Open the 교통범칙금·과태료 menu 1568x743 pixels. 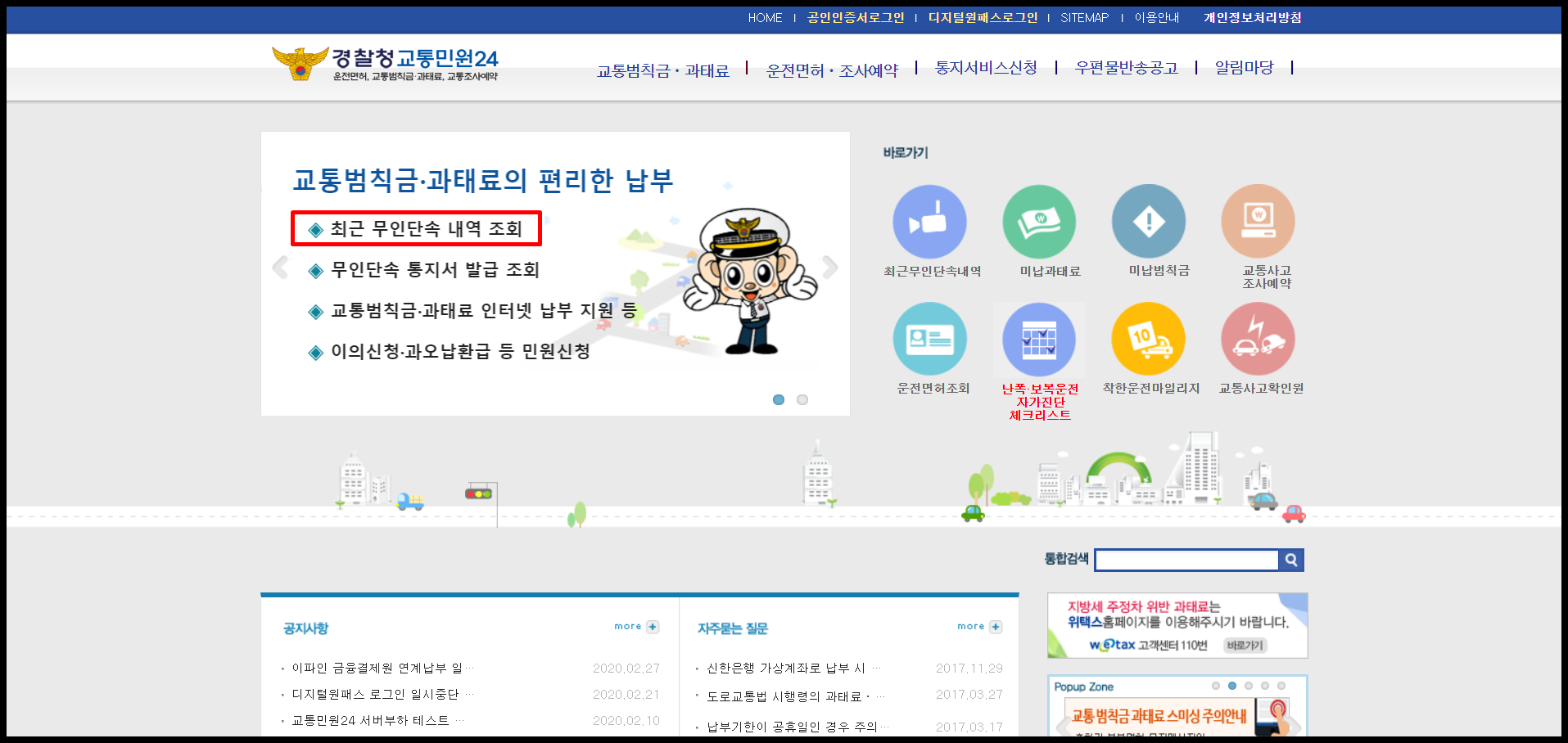pos(663,70)
